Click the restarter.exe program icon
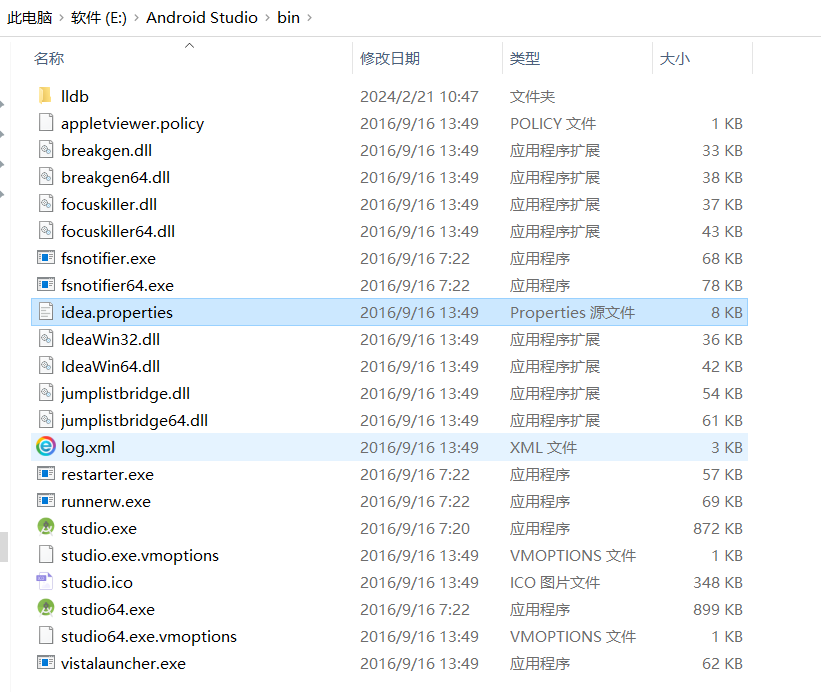Screen dimensions: 821x692 point(46,474)
